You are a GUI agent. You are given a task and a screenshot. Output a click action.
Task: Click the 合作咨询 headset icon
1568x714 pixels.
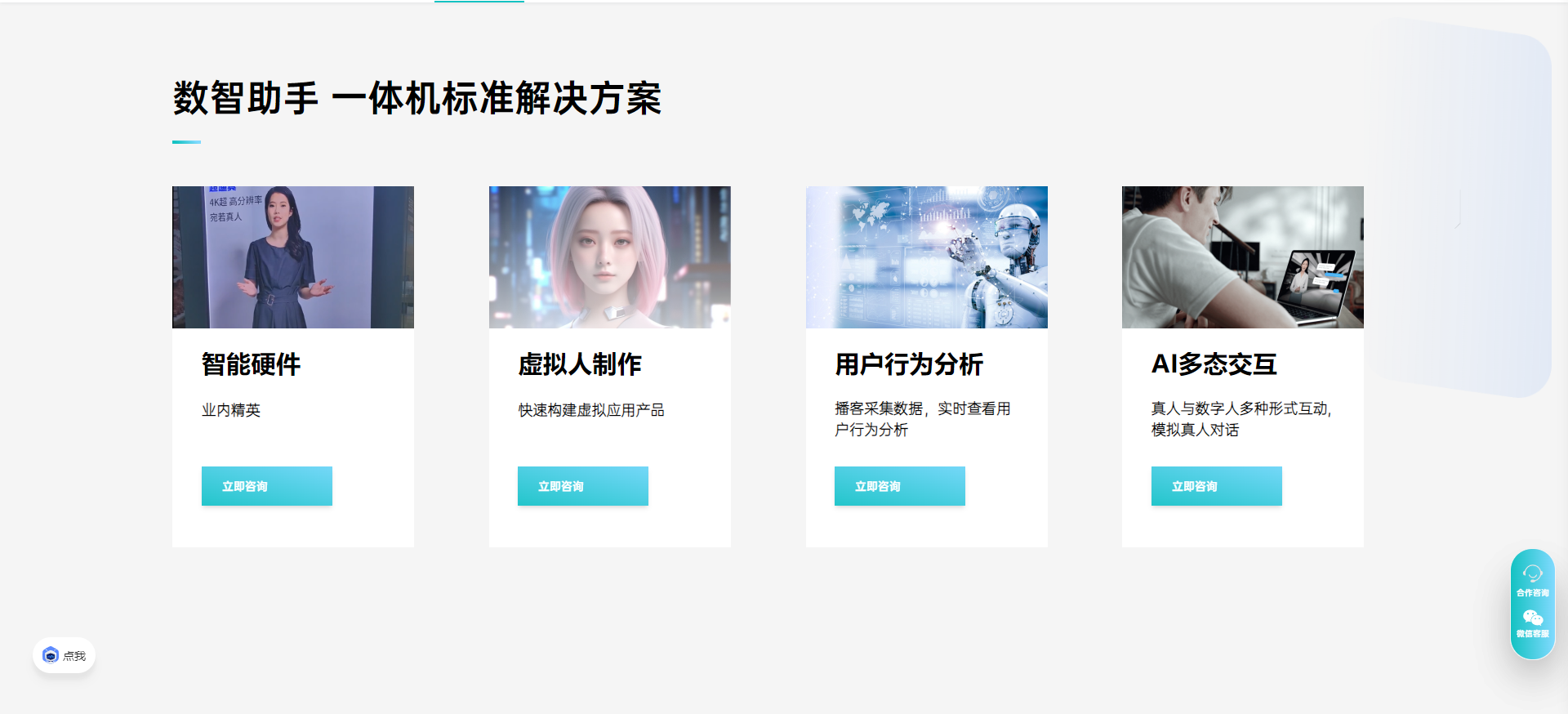[1532, 574]
